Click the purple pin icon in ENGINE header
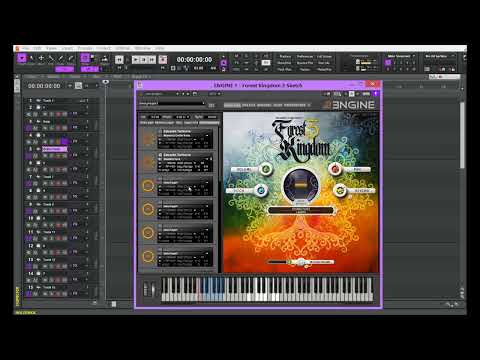Viewport: 480px width, 360px height. click(376, 94)
